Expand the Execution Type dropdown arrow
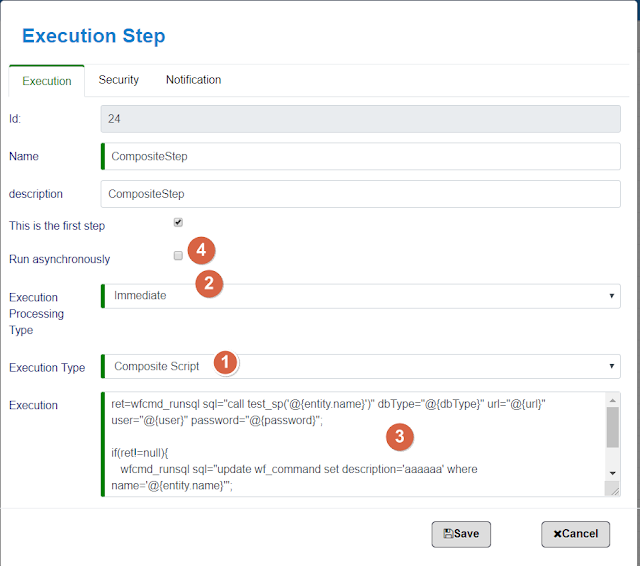Screen dimensions: 640x566 click(x=611, y=367)
